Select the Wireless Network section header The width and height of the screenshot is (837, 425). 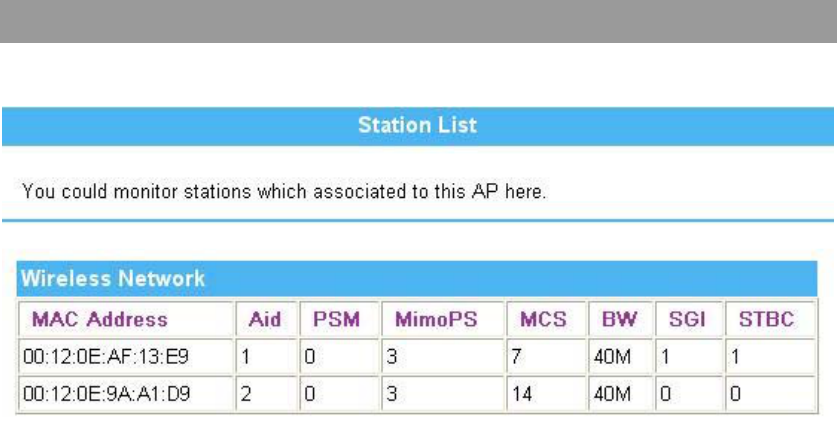click(x=417, y=279)
